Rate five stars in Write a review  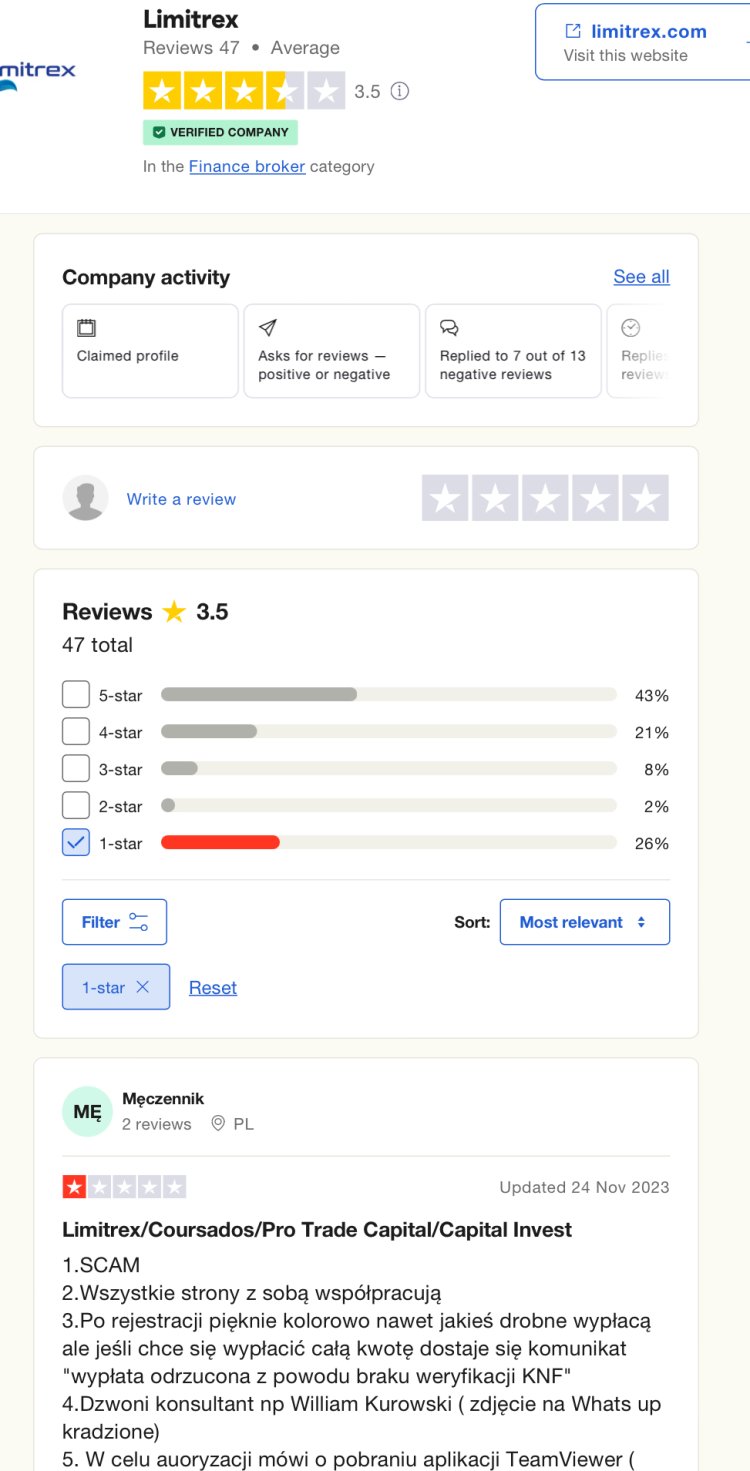(x=646, y=498)
